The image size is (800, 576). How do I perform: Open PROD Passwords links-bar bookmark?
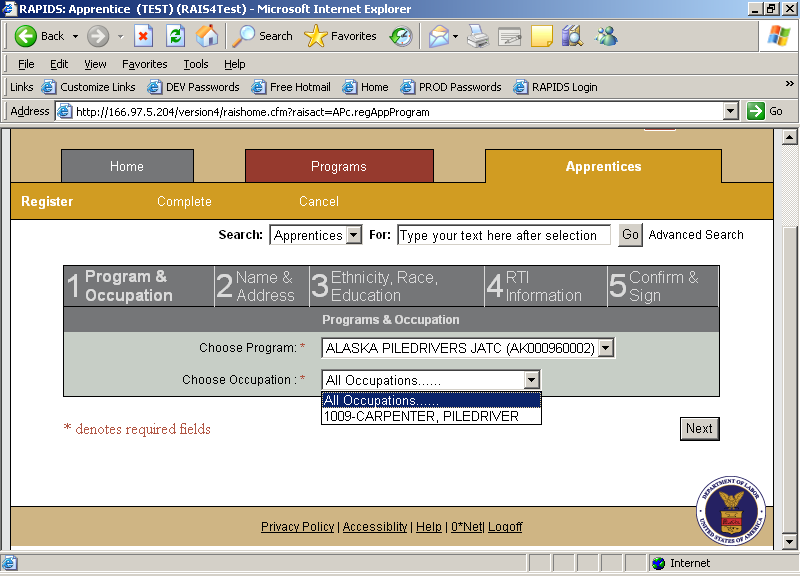(451, 87)
